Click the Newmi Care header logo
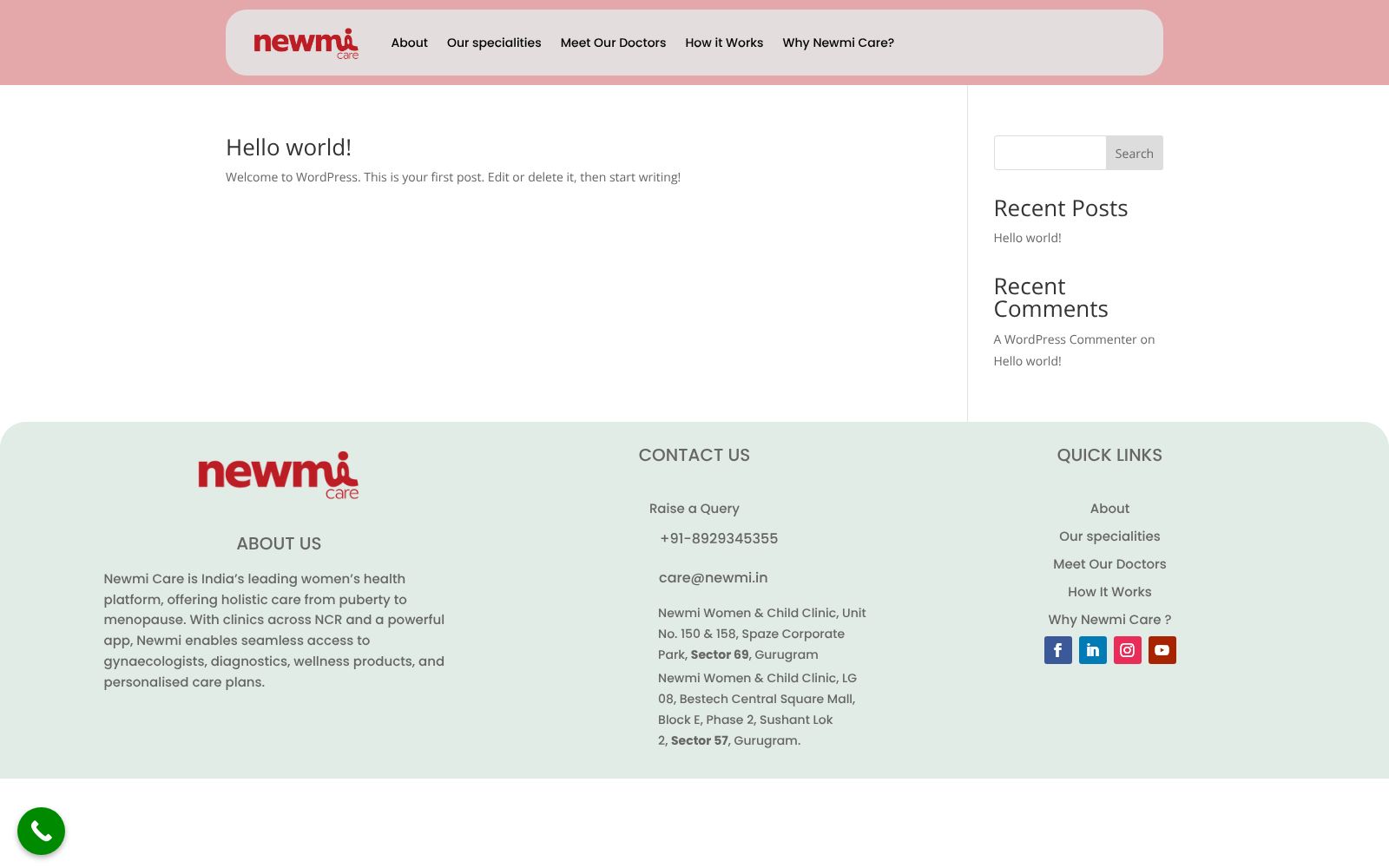The image size is (1389, 868). pyautogui.click(x=306, y=43)
